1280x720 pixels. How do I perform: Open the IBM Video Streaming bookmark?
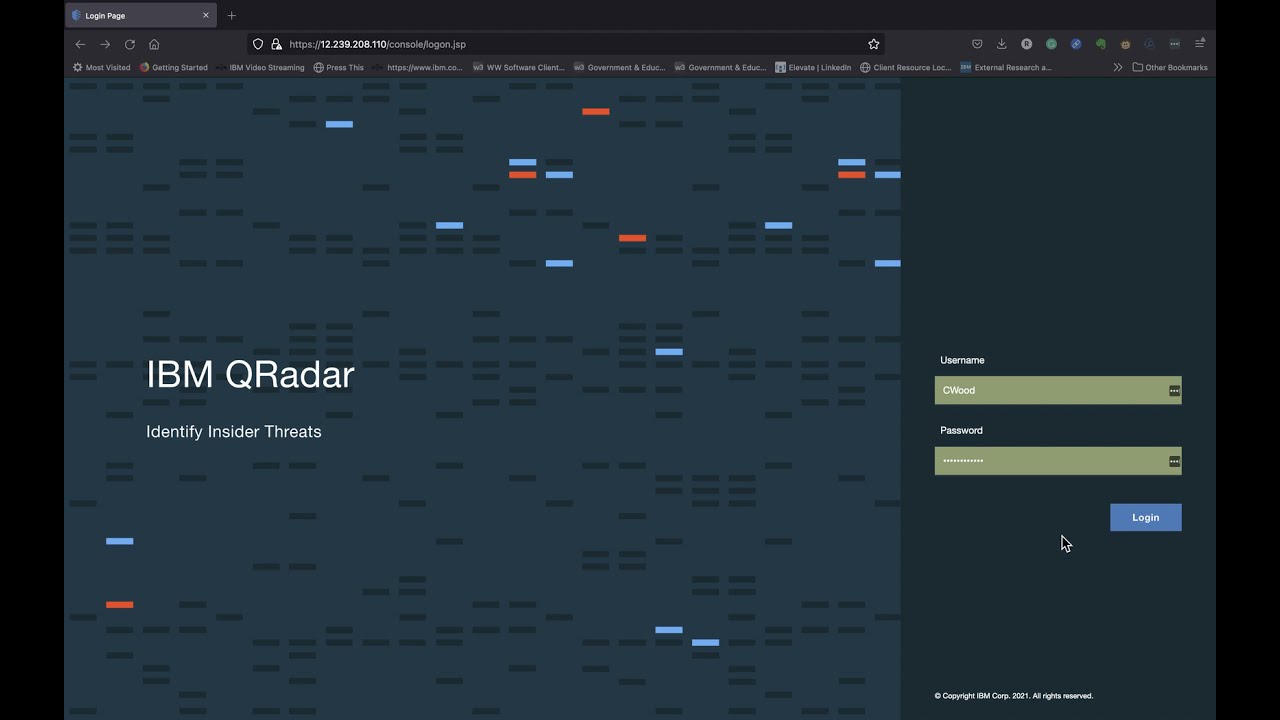pyautogui.click(x=260, y=68)
